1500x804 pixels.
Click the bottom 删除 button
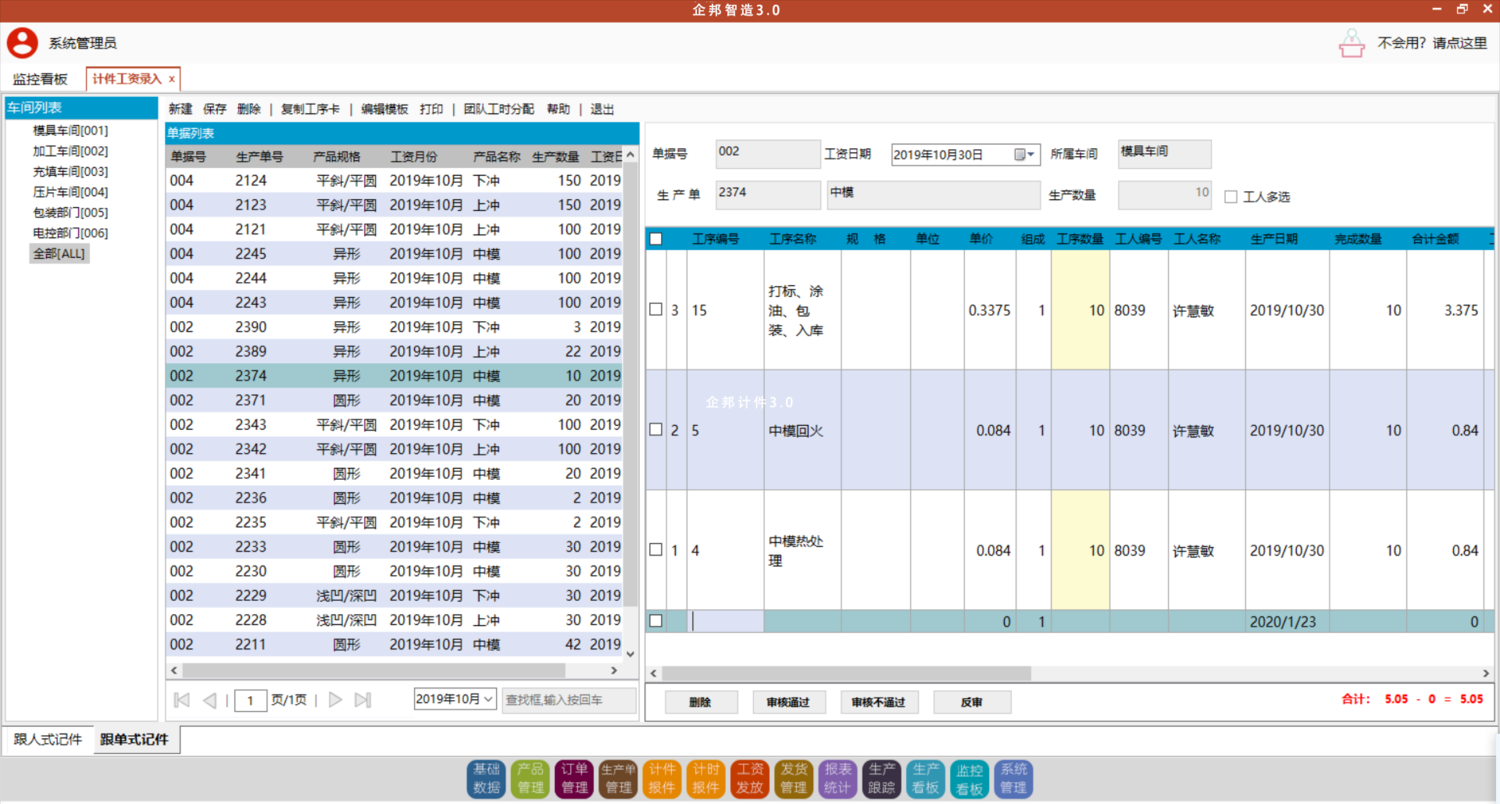tap(701, 702)
